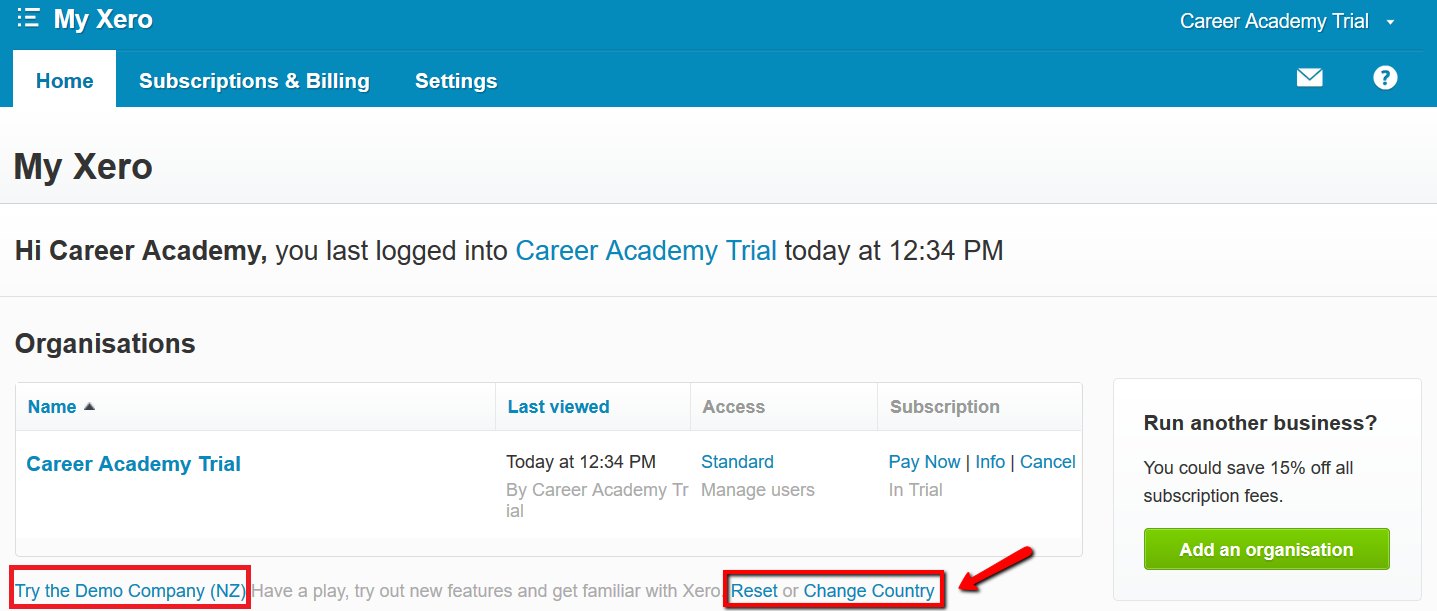
Task: Click the Career Academy Trial link in greeting
Action: [x=646, y=250]
